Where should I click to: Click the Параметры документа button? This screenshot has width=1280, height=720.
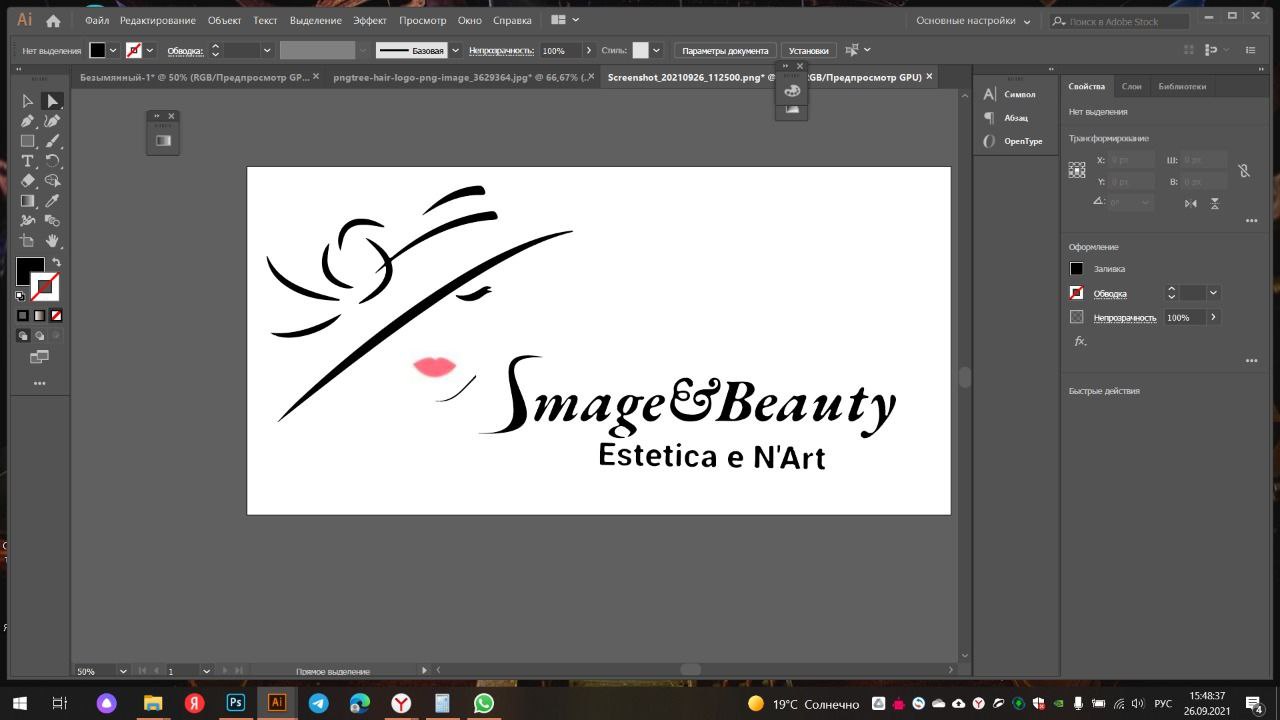[x=725, y=50]
